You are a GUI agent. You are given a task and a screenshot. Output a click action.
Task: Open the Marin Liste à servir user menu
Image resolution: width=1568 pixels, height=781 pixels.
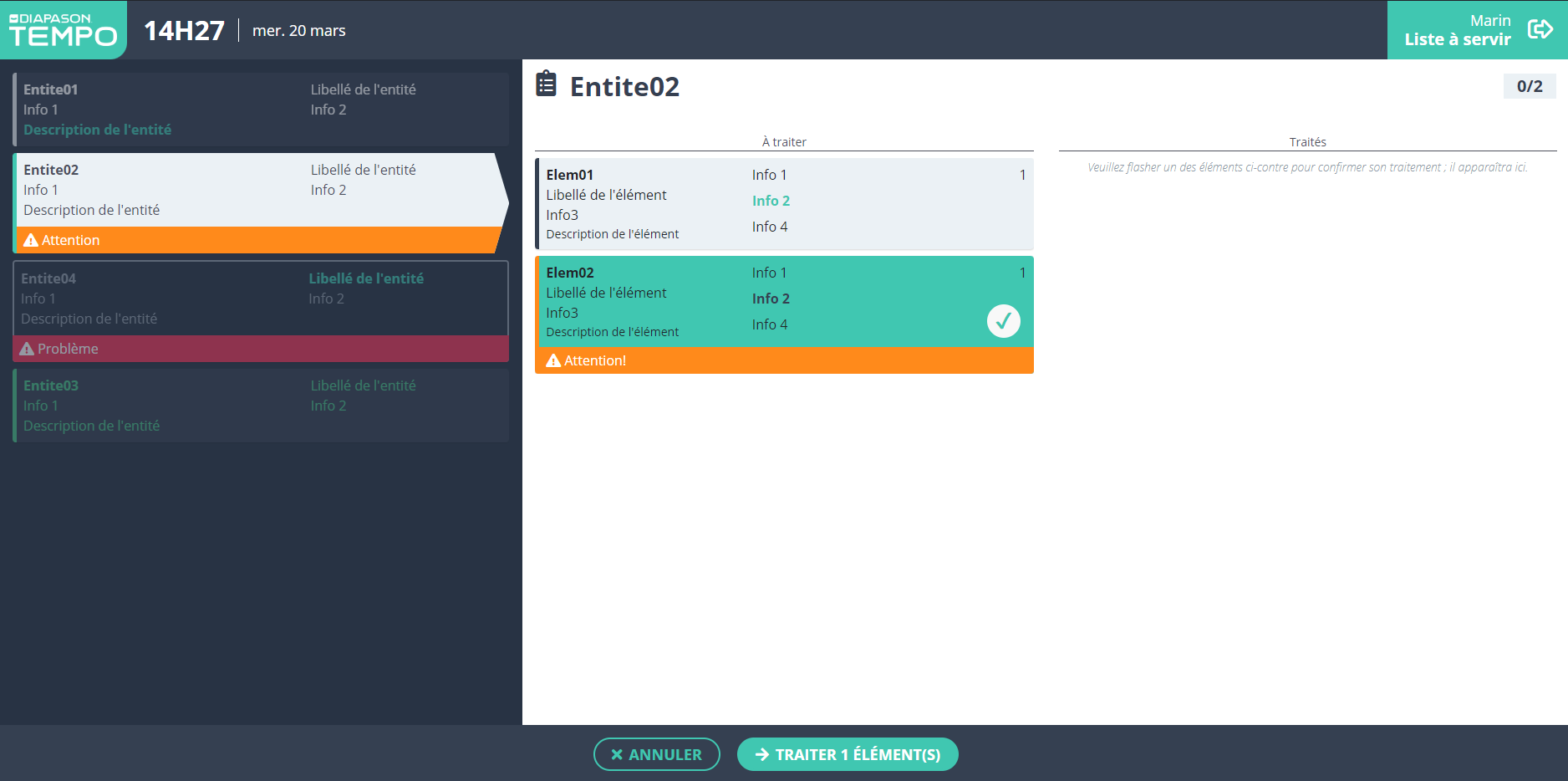point(1457,30)
